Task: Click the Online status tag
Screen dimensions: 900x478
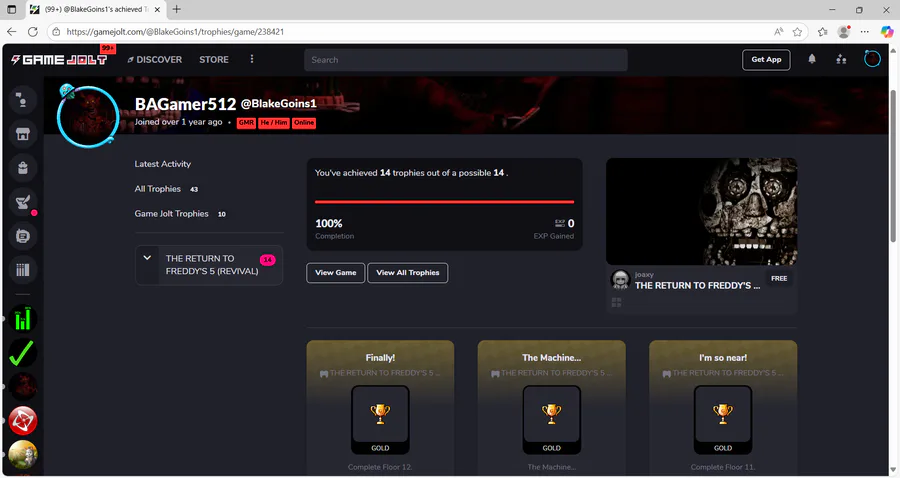Action: [304, 123]
